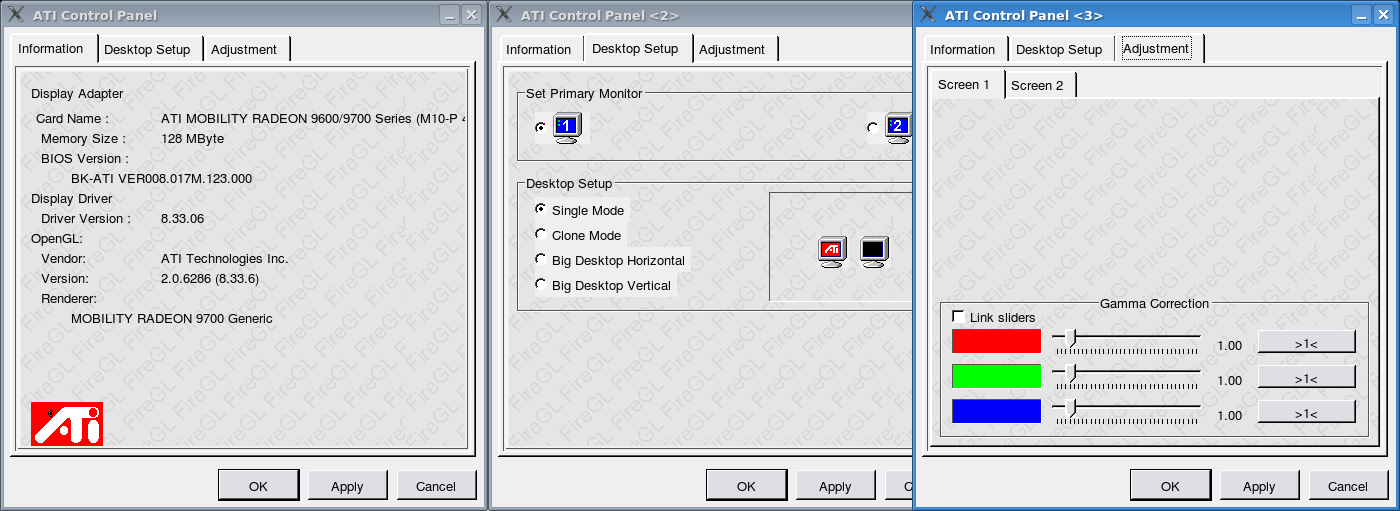
Task: Reset green gamma with its >1< button
Action: point(1306,378)
